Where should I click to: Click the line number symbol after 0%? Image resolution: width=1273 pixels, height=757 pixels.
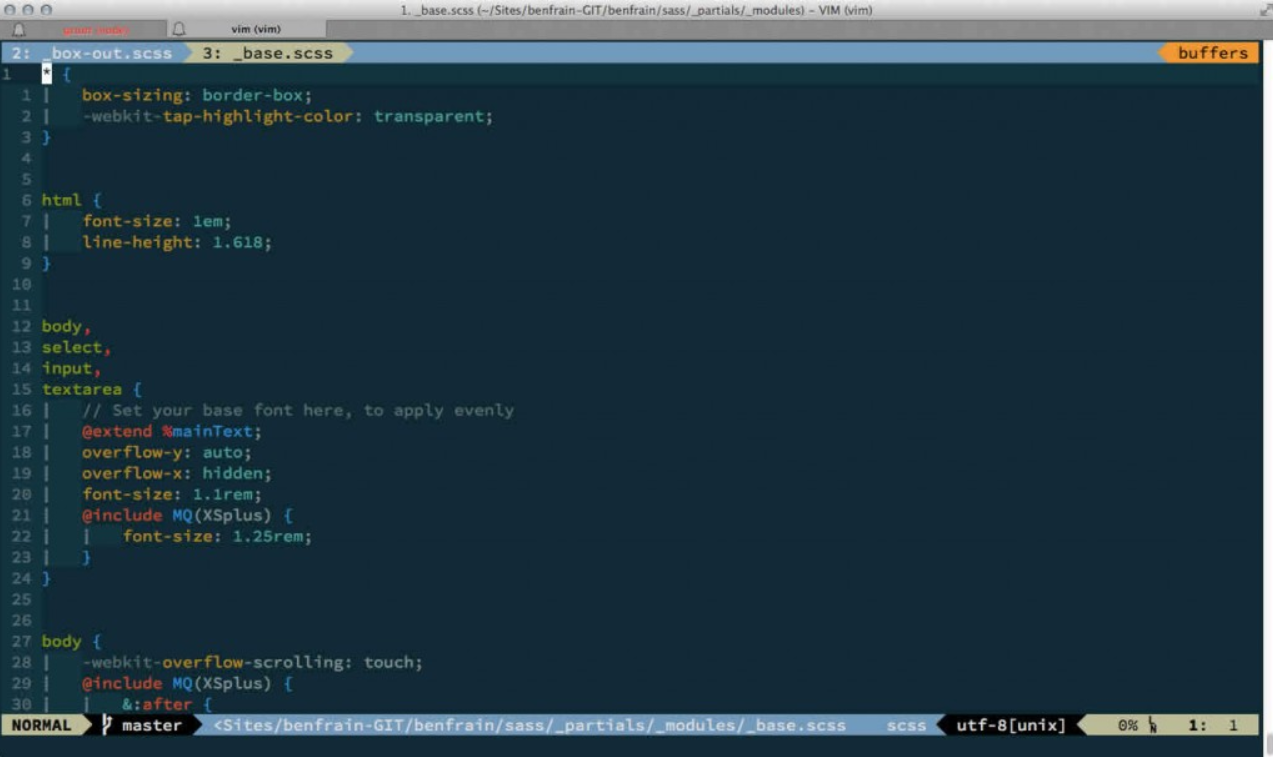1151,726
